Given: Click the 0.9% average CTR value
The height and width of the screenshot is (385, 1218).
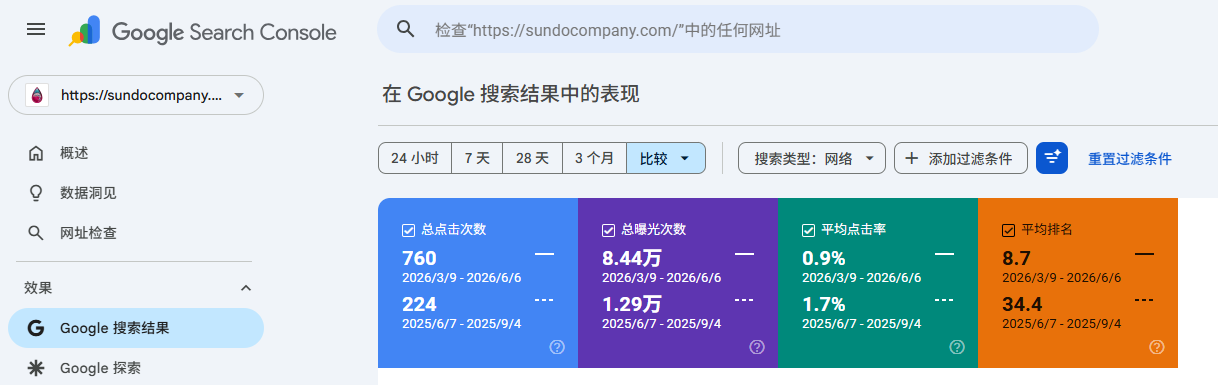Looking at the screenshot, I should (x=823, y=258).
